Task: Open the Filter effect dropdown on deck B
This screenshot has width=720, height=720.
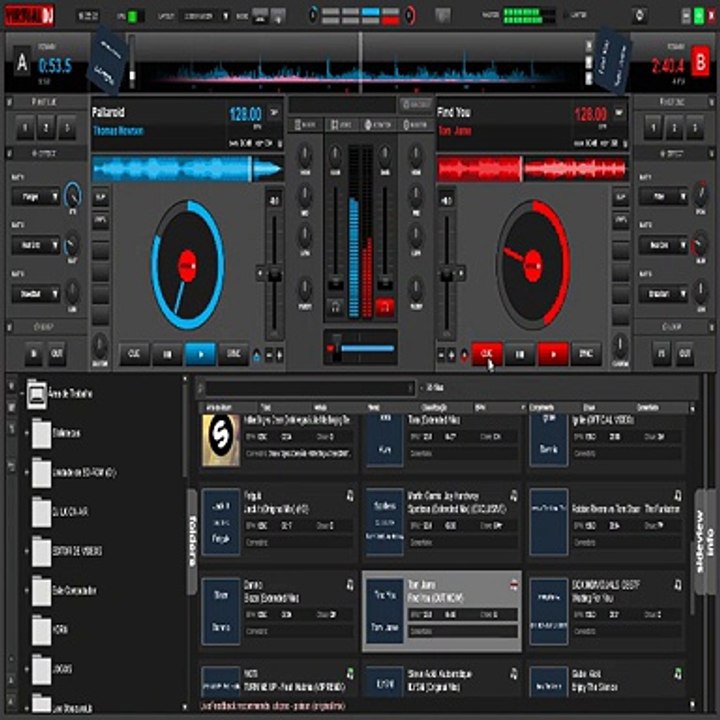Action: pyautogui.click(x=663, y=197)
